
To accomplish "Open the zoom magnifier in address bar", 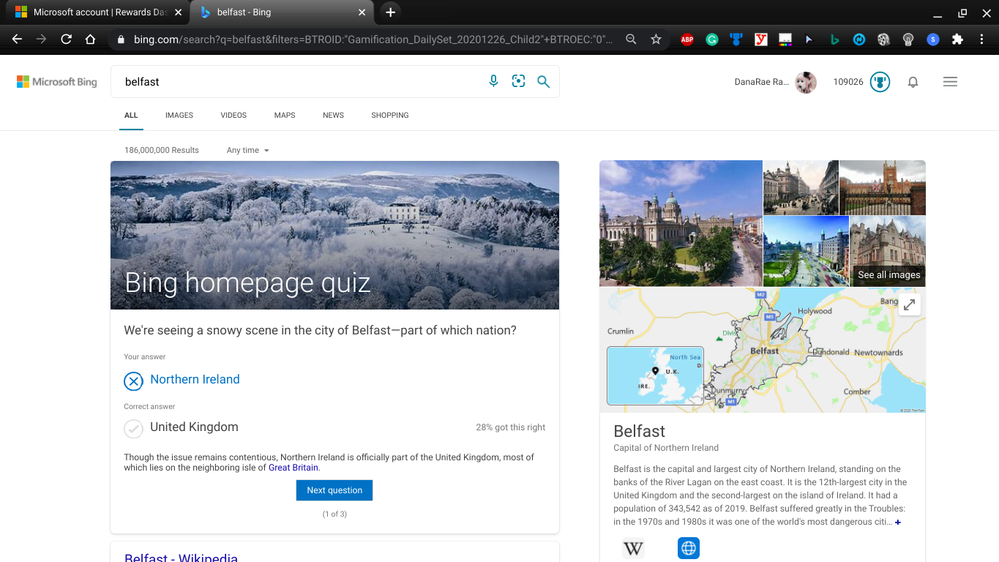I will coord(631,40).
